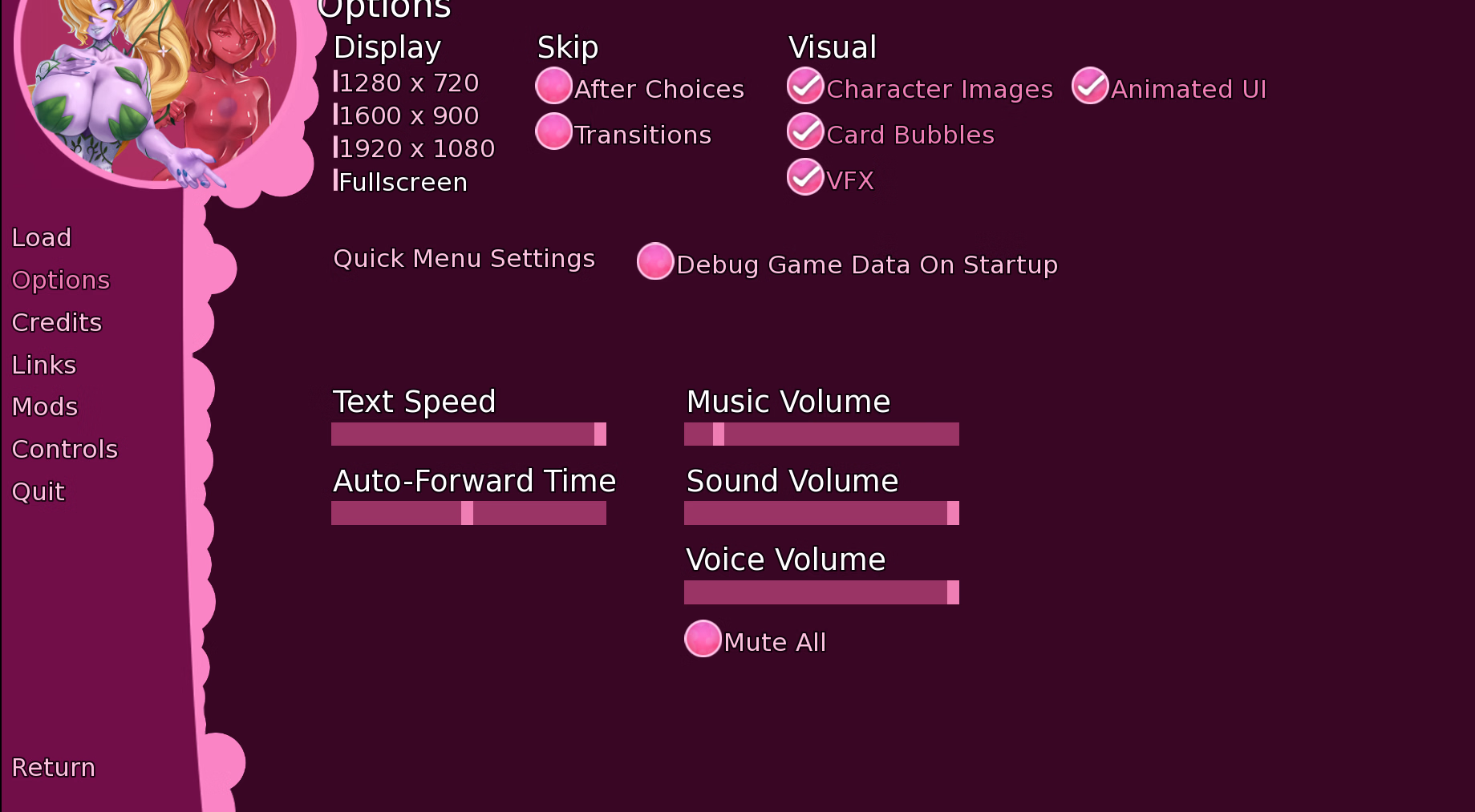Click Return to go back
The width and height of the screenshot is (1475, 812).
click(54, 768)
